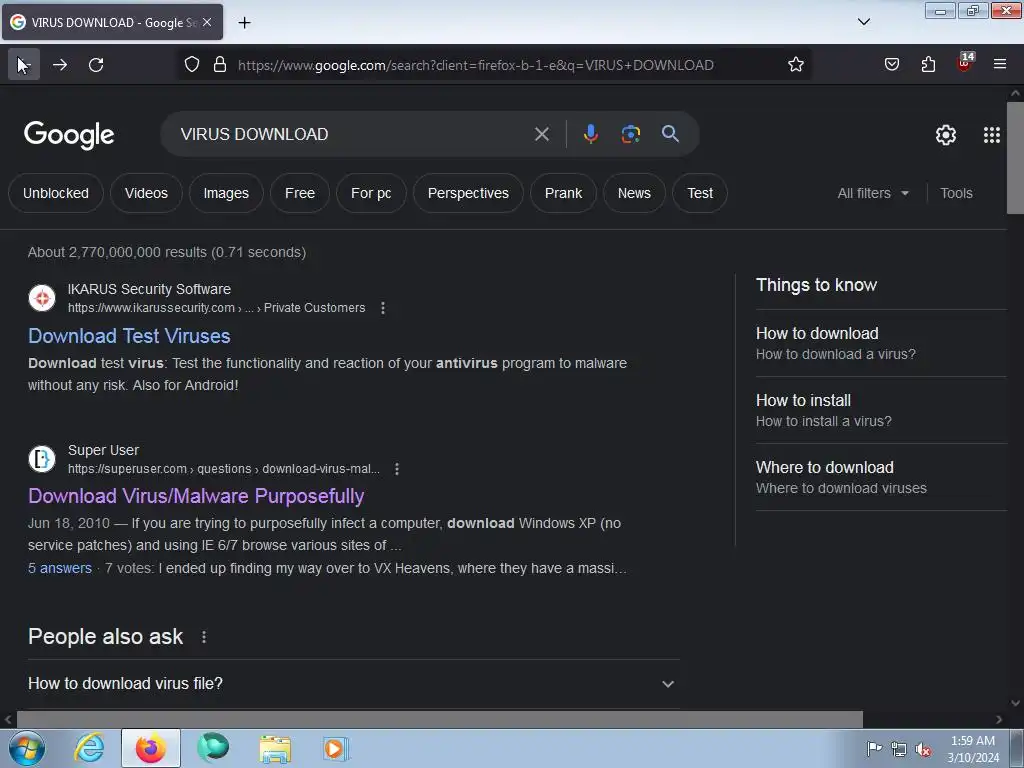The image size is (1024, 768).
Task: Apply the Test filter chip
Action: pos(700,193)
